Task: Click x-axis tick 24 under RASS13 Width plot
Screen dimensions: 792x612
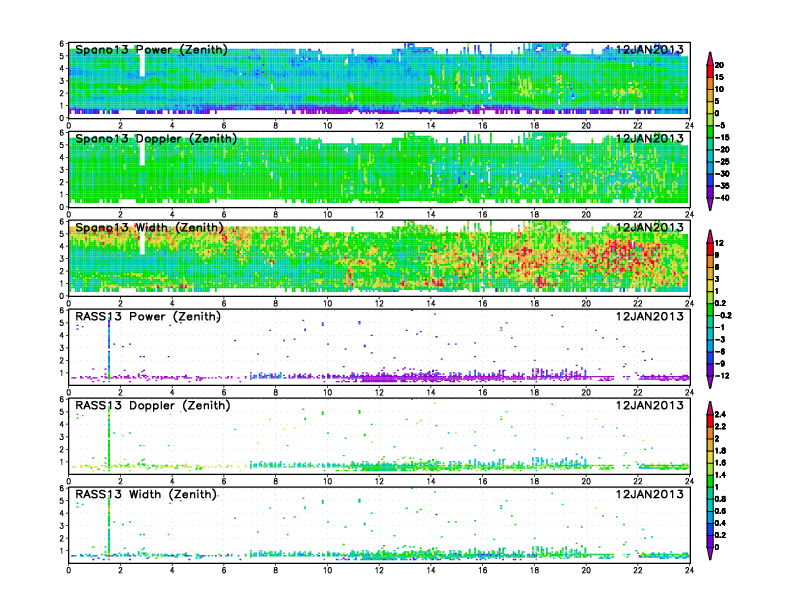Action: [689, 570]
